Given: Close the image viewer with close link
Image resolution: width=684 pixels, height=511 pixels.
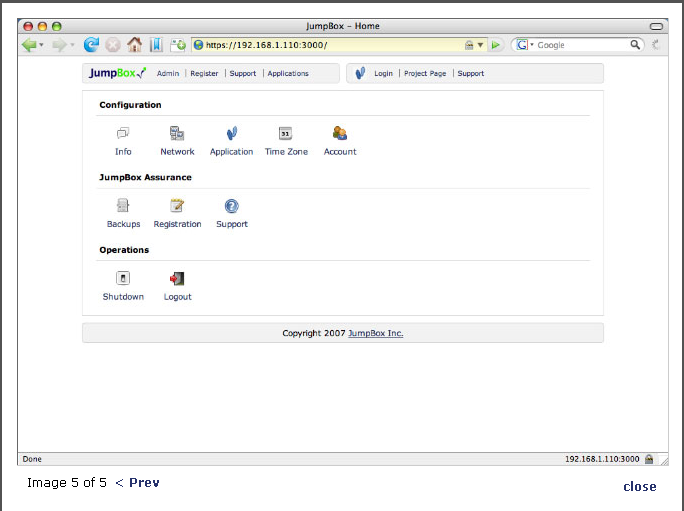Looking at the screenshot, I should tap(640, 486).
